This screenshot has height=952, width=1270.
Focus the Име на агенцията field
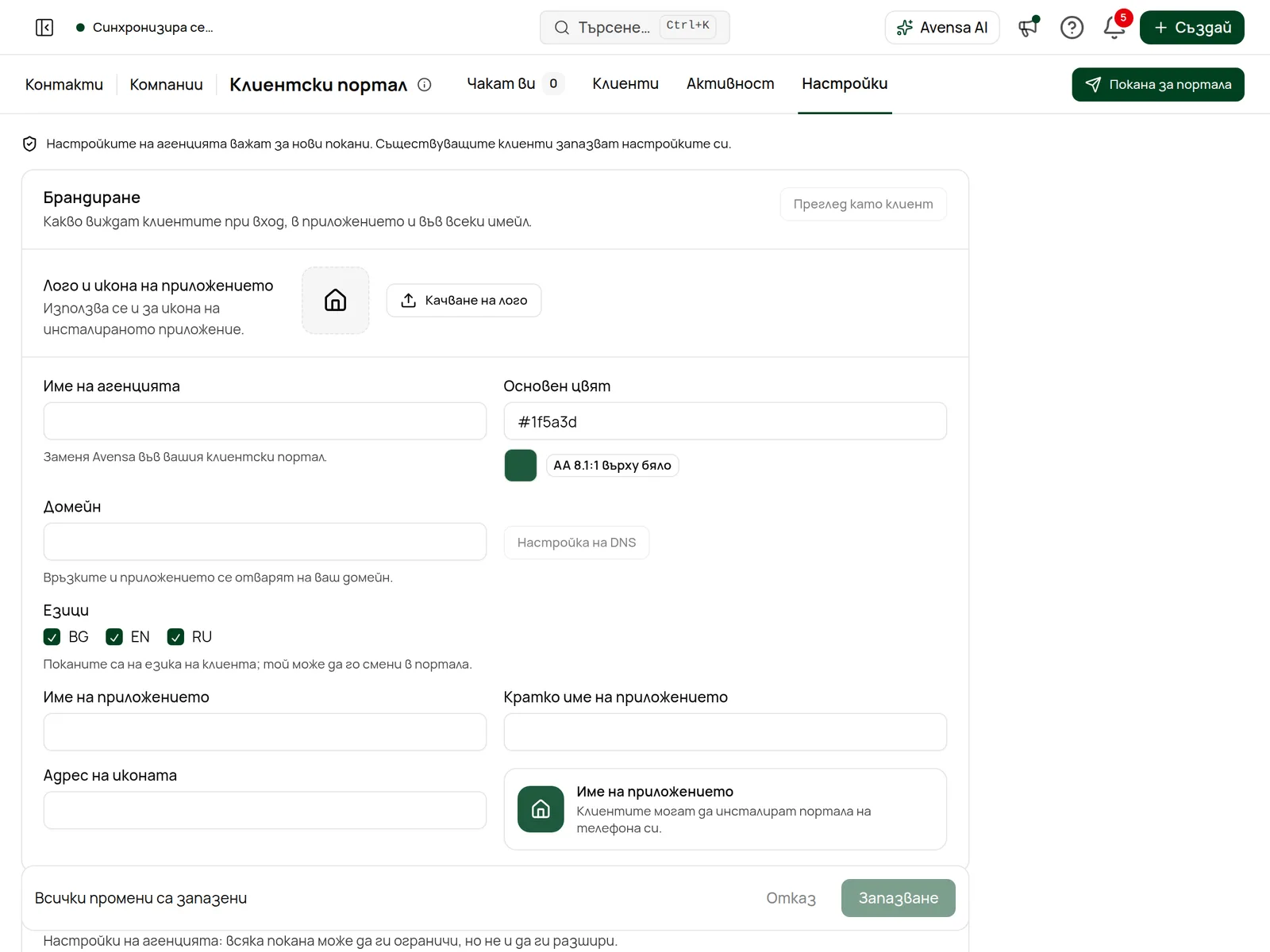point(265,421)
